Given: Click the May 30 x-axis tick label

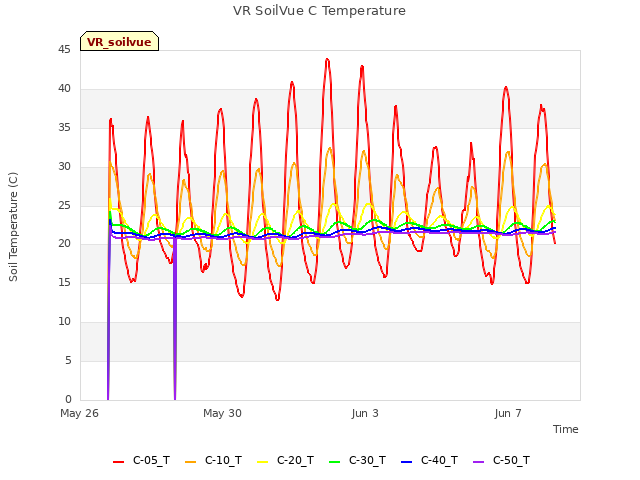Looking at the screenshot, I should (x=222, y=413).
